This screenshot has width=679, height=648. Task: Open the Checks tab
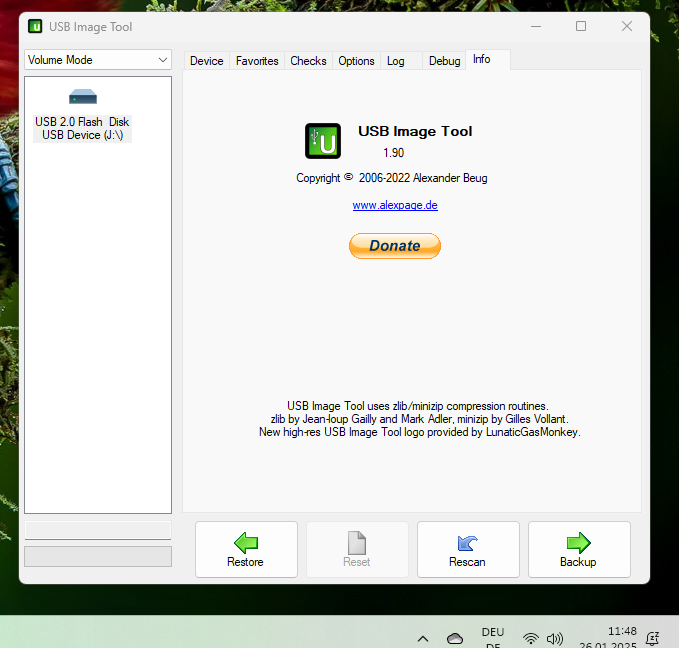[308, 61]
